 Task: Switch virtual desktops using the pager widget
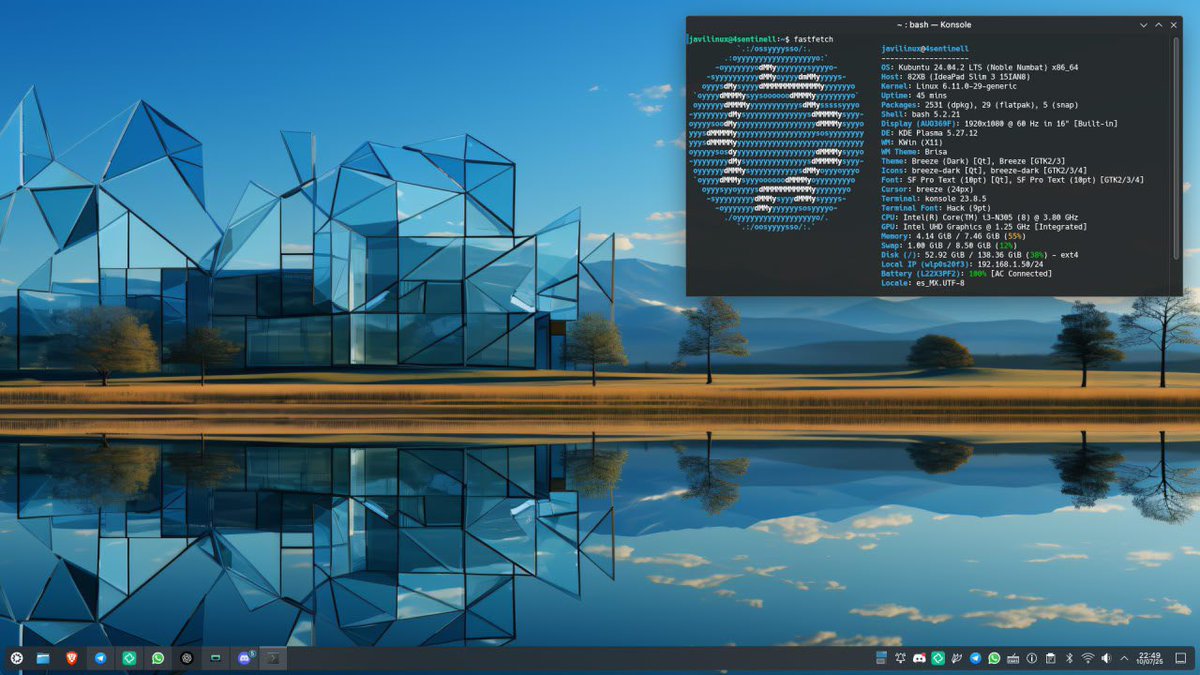[x=880, y=658]
